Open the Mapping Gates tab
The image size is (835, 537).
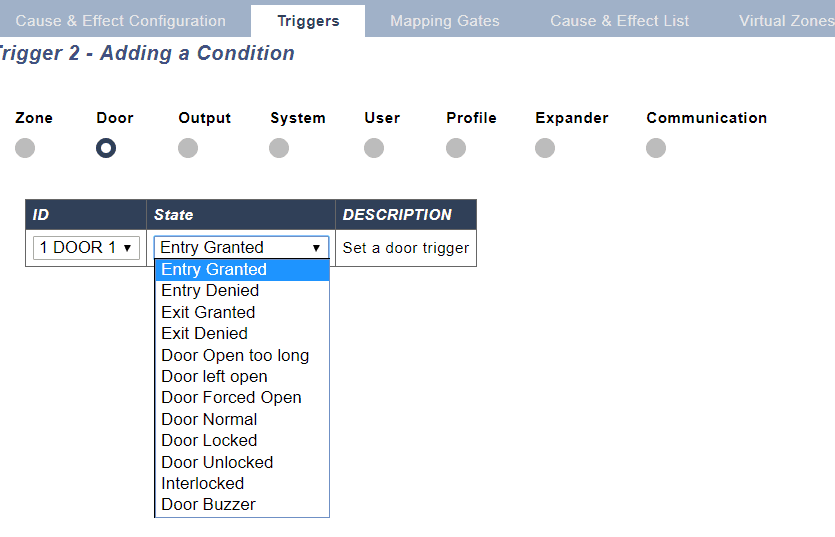point(445,20)
